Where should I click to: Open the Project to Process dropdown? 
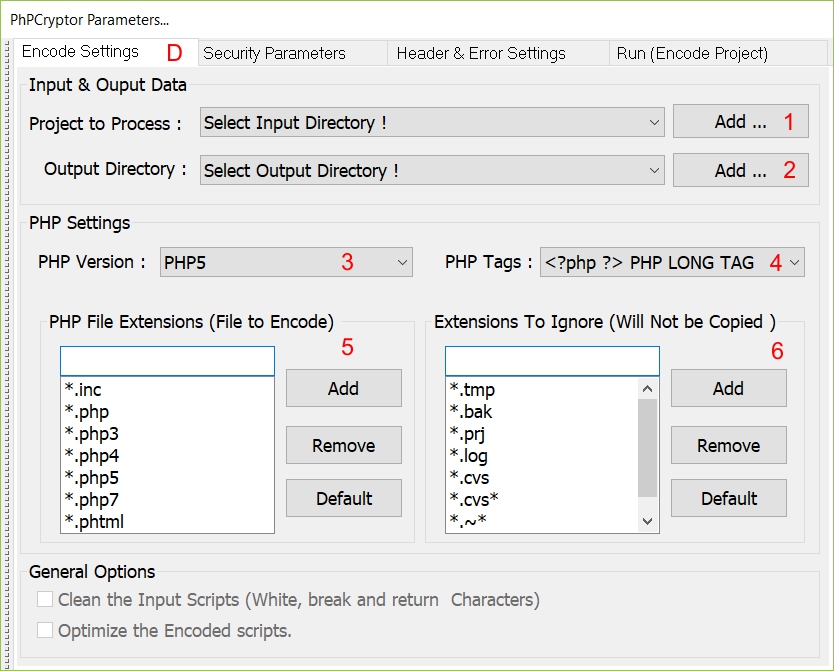tap(432, 122)
